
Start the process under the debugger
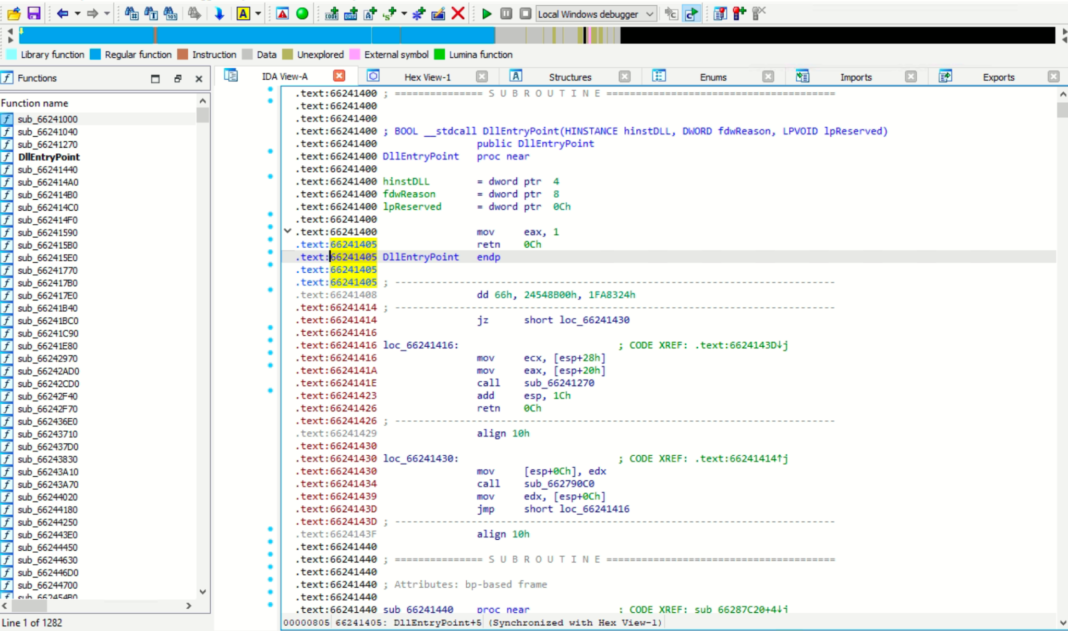coord(487,13)
